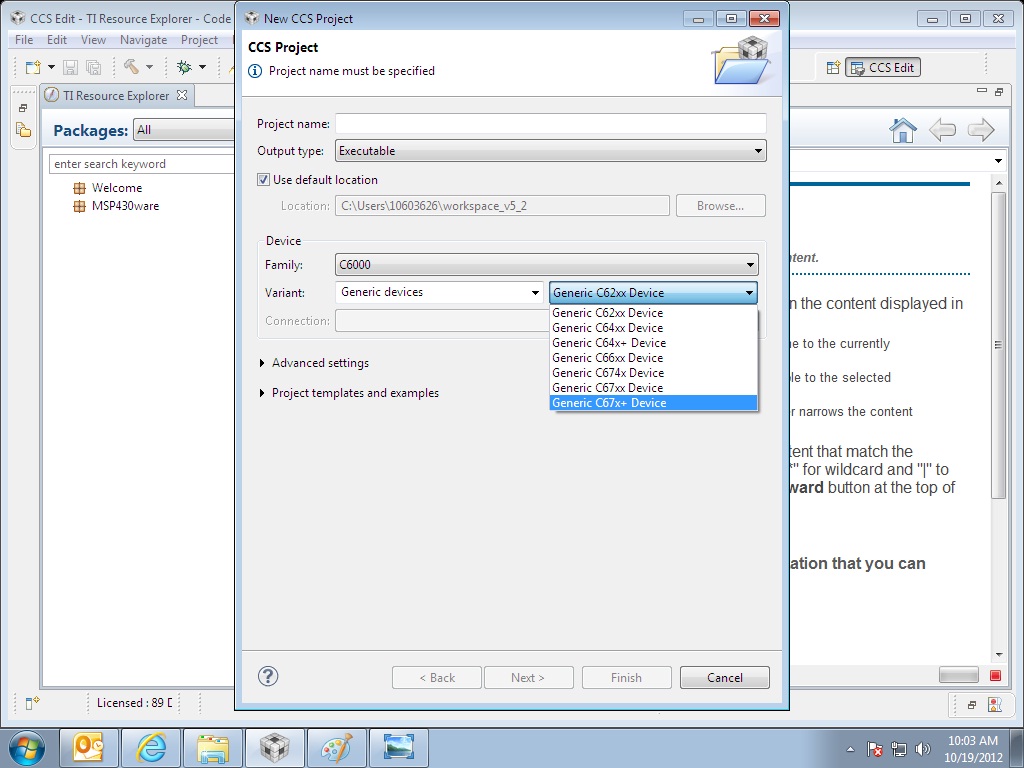Select Generic C66xx Device from list
1024x768 pixels.
tap(653, 358)
